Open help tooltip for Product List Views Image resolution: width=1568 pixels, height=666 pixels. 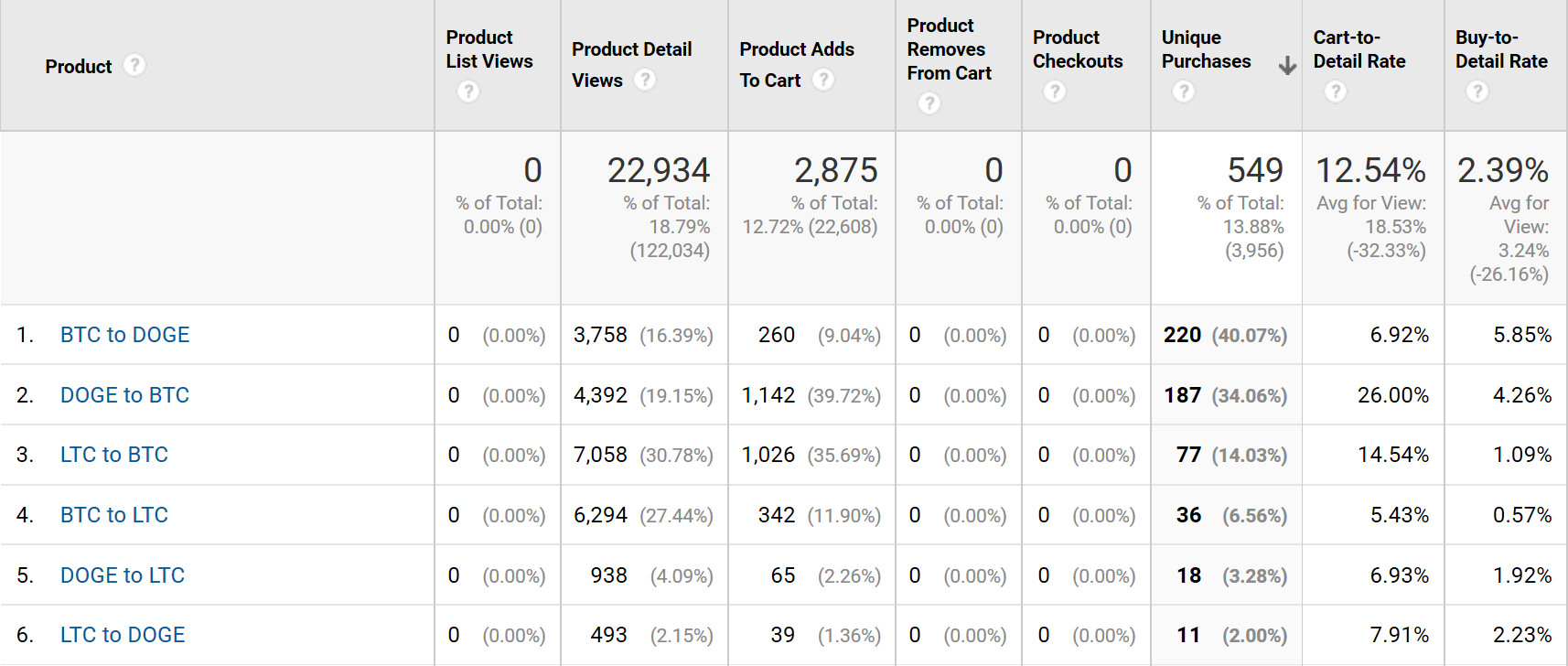[468, 91]
